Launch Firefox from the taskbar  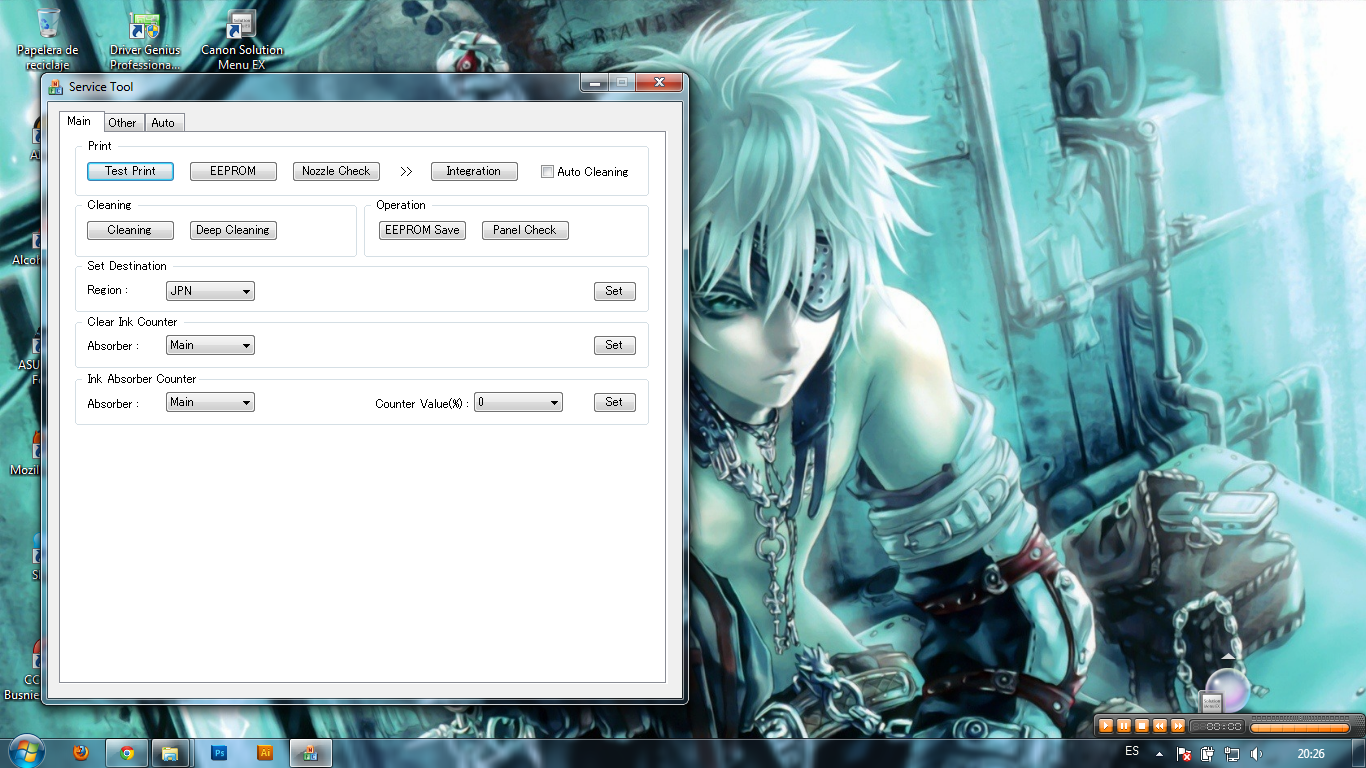coord(81,753)
